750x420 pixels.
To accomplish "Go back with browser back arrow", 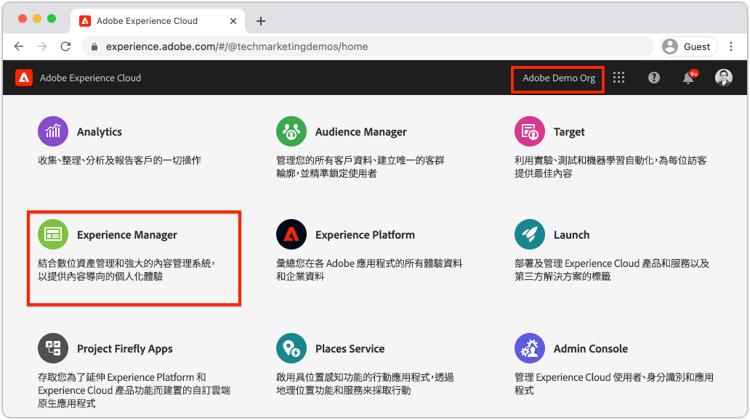I will (19, 46).
